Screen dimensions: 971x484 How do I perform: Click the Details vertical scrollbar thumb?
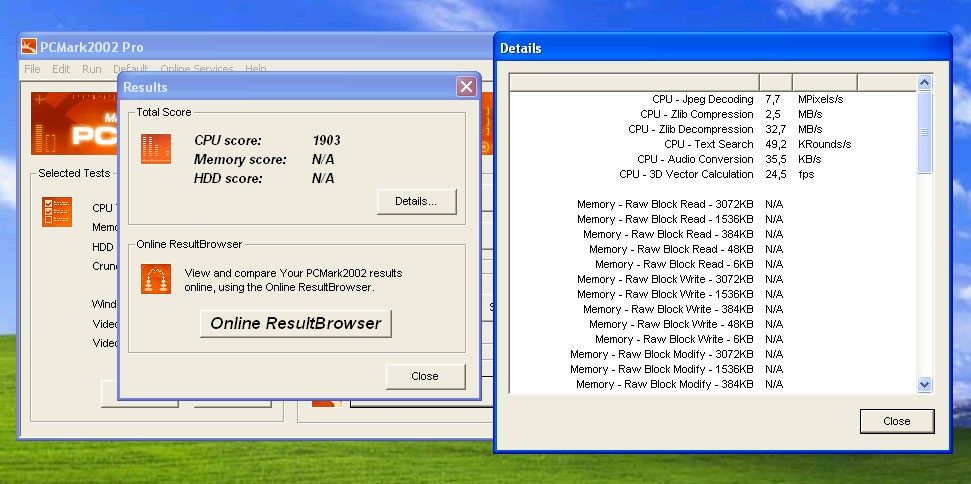(925, 132)
